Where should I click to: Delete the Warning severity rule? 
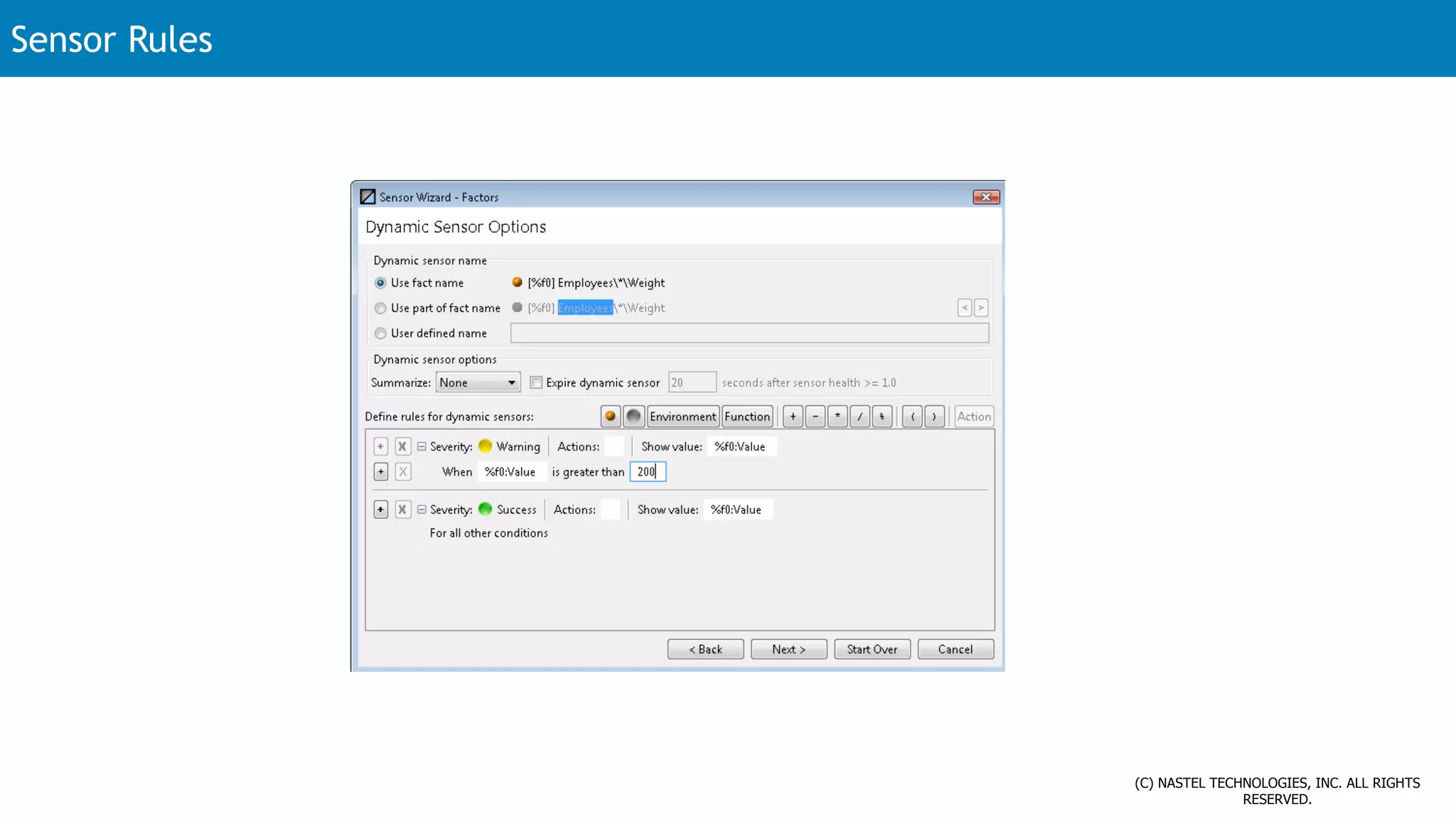(402, 446)
